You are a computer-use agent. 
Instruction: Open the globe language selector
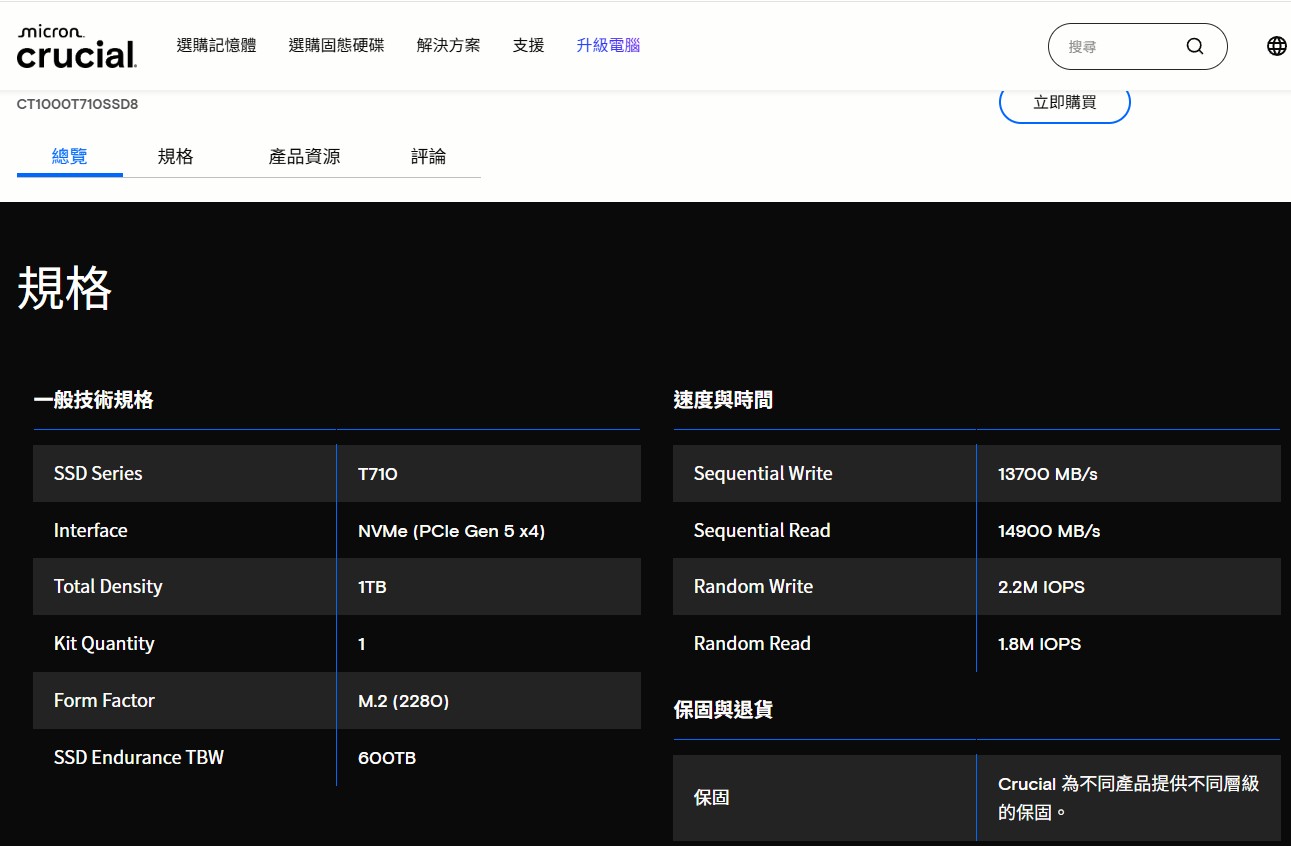point(1276,46)
